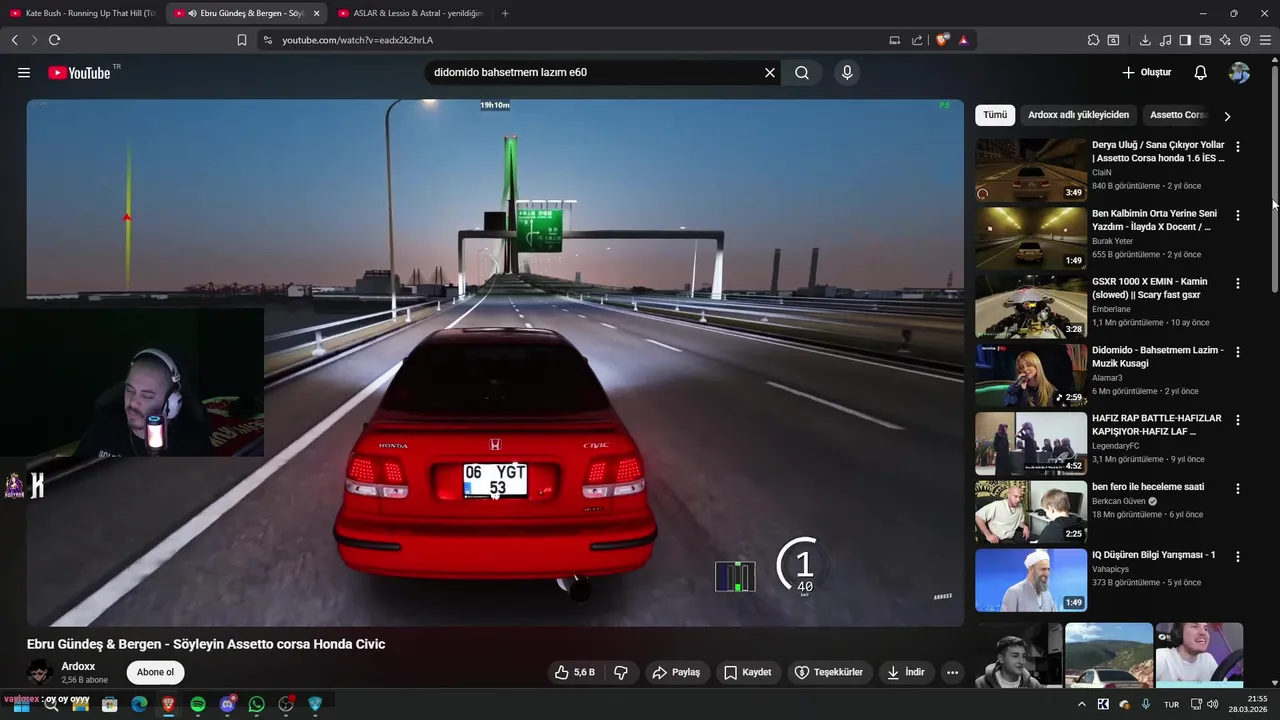Share the video using Paylaş button
Screen dimensions: 1280x720
point(676,672)
